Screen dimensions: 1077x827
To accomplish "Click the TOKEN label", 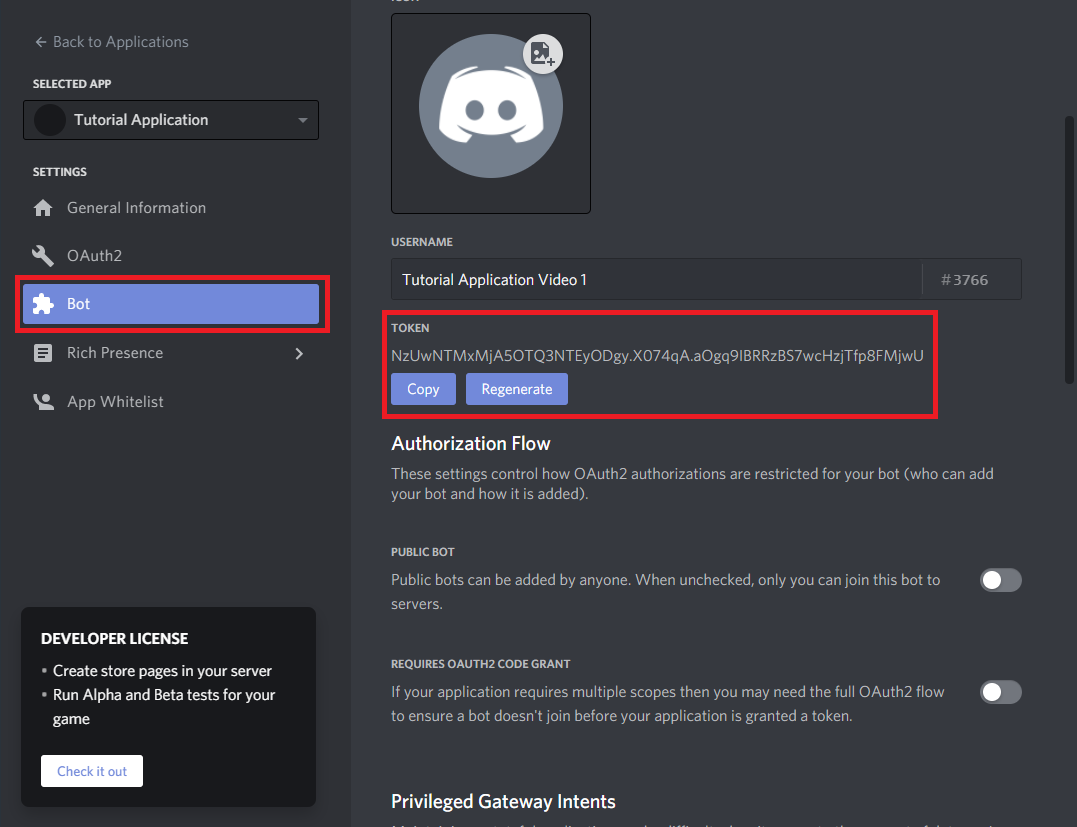I will click(410, 328).
